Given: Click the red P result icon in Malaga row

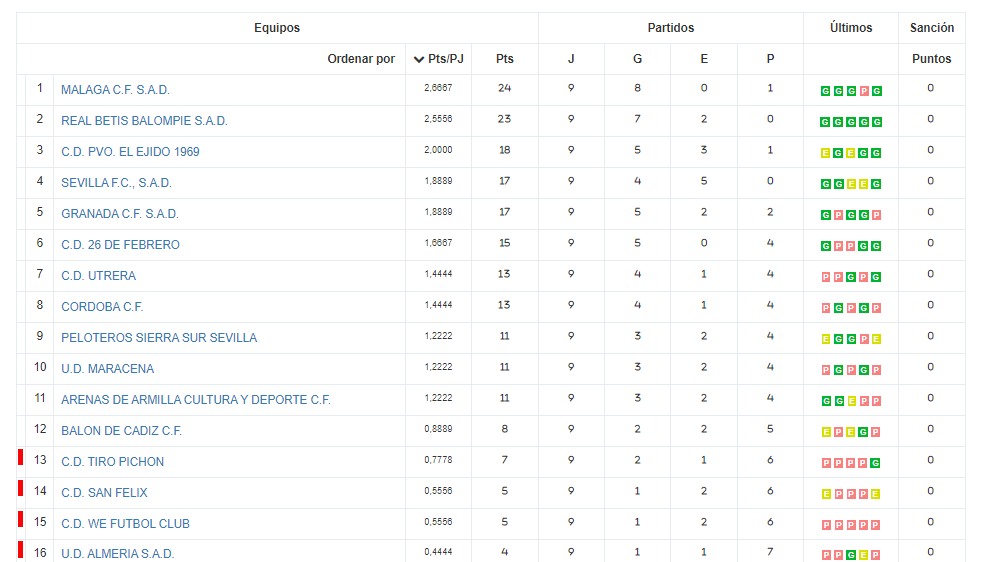Looking at the screenshot, I should click(864, 91).
